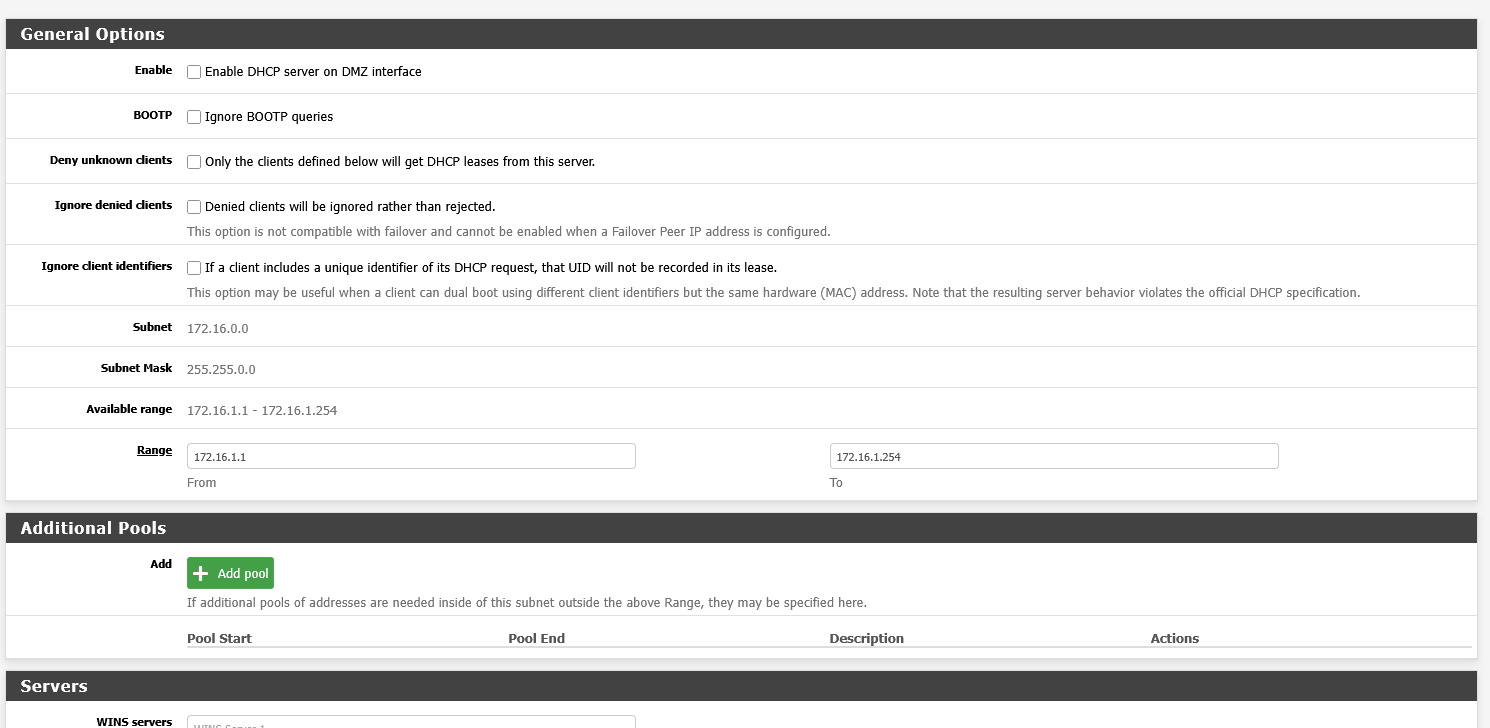Open the Range help link
This screenshot has height=728, width=1490.
154,450
